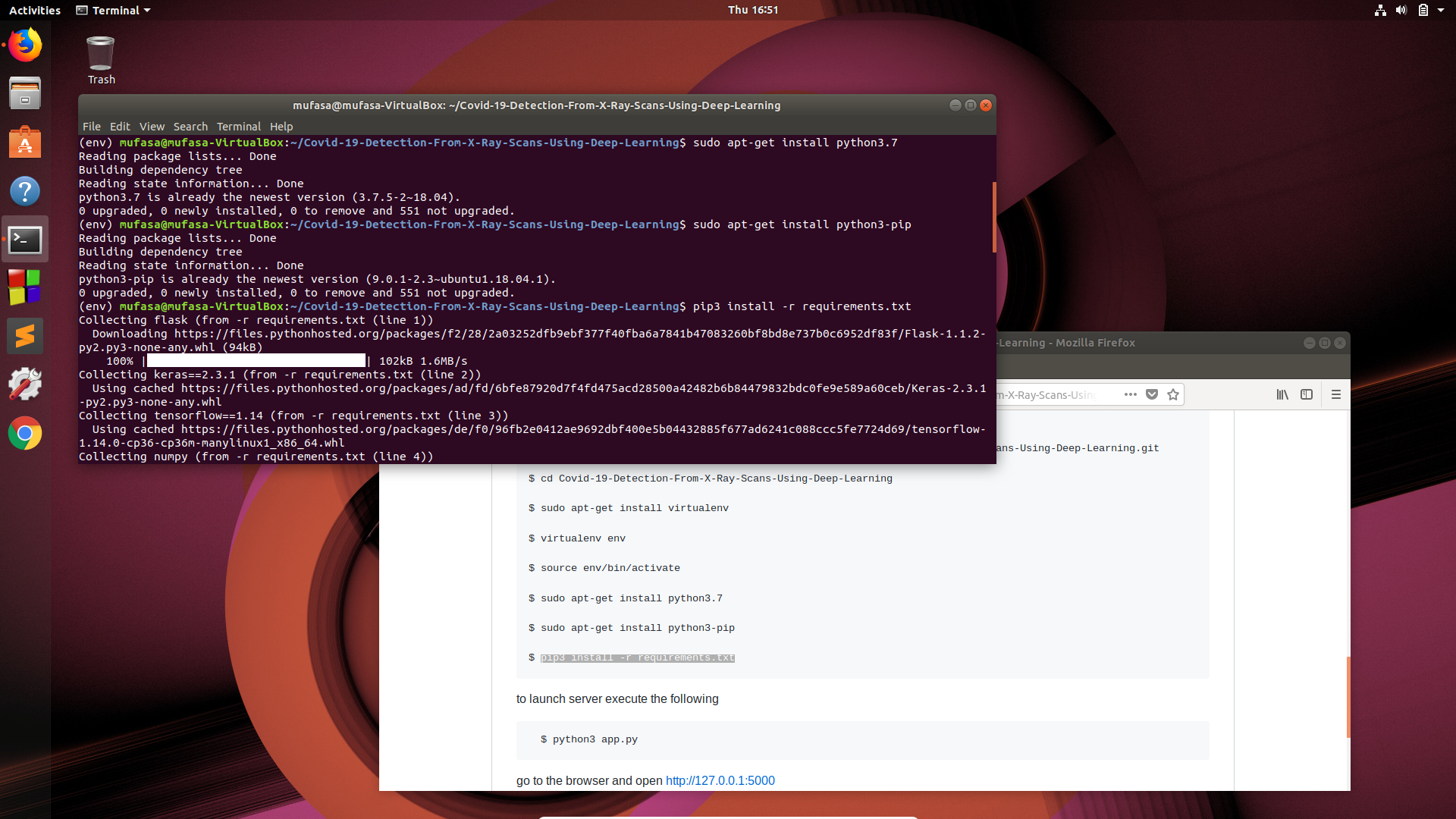Viewport: 1456px width, 819px height.
Task: Open the terminal Search menu
Action: (190, 127)
